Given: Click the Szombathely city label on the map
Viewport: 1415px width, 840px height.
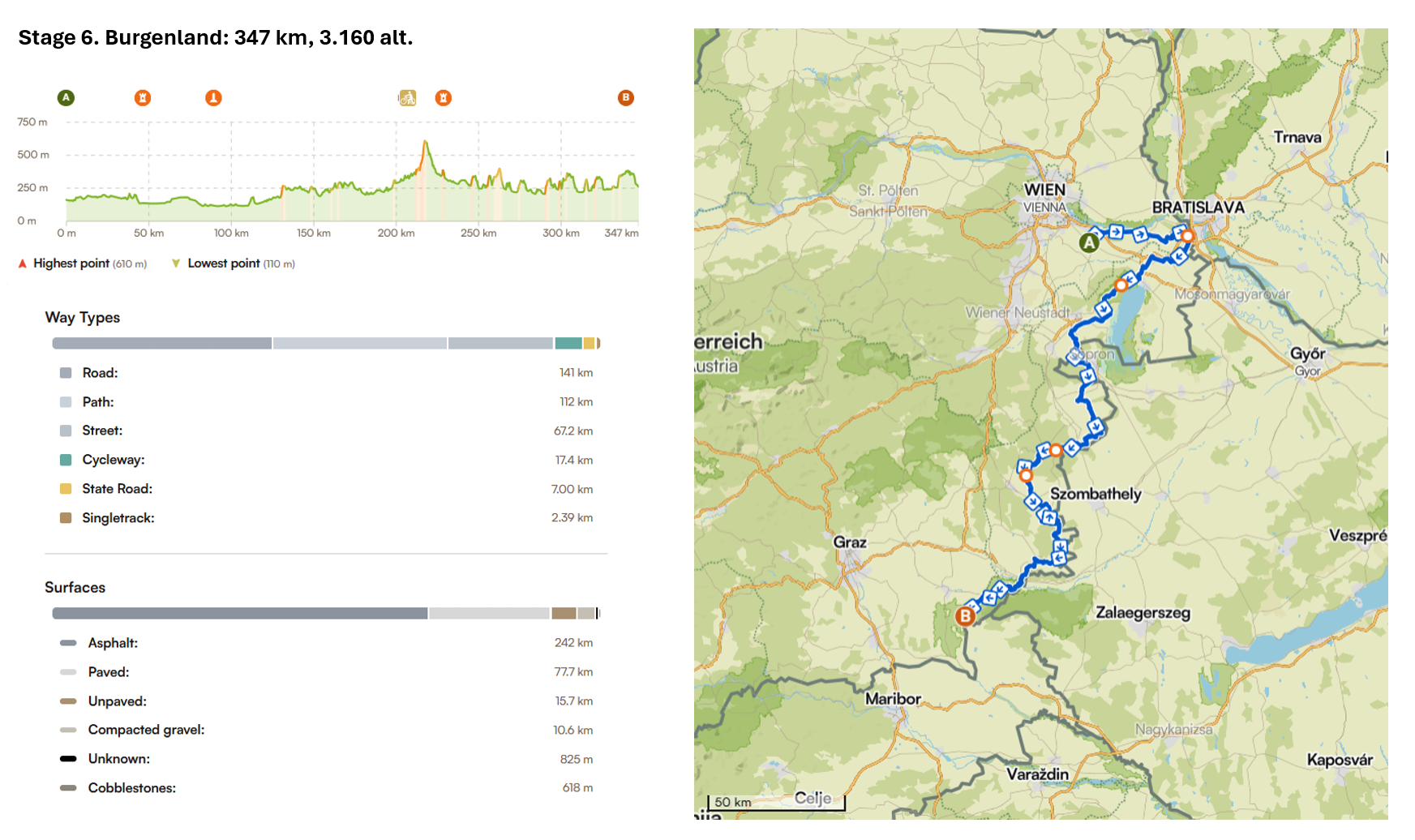Looking at the screenshot, I should pos(1096,494).
